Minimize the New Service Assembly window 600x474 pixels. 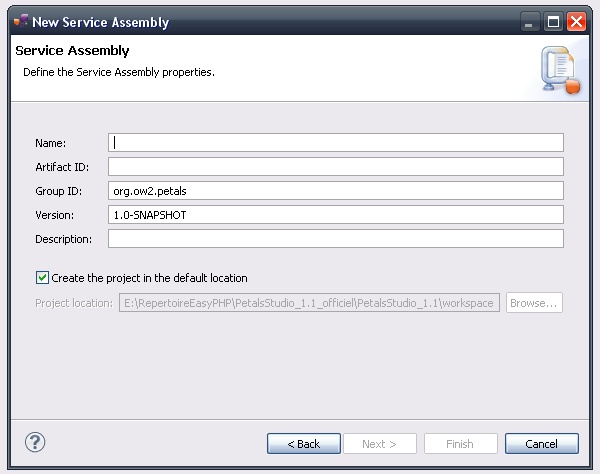532,21
